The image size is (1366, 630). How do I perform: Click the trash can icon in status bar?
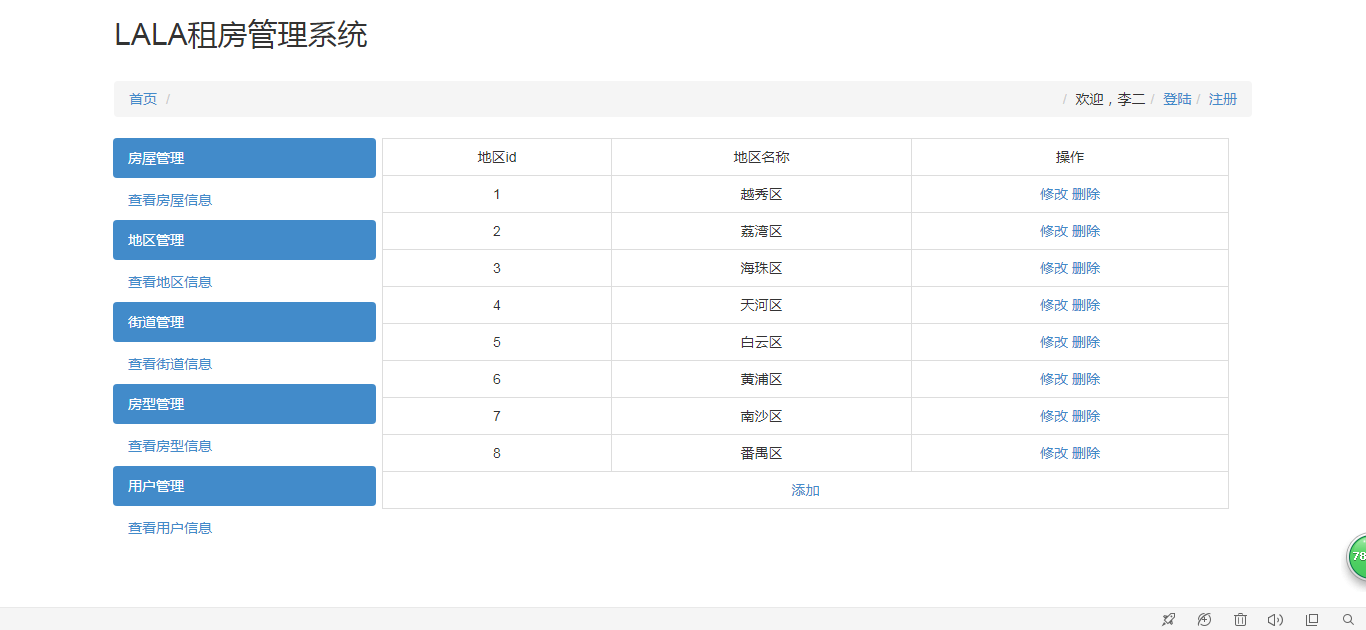[x=1240, y=620]
